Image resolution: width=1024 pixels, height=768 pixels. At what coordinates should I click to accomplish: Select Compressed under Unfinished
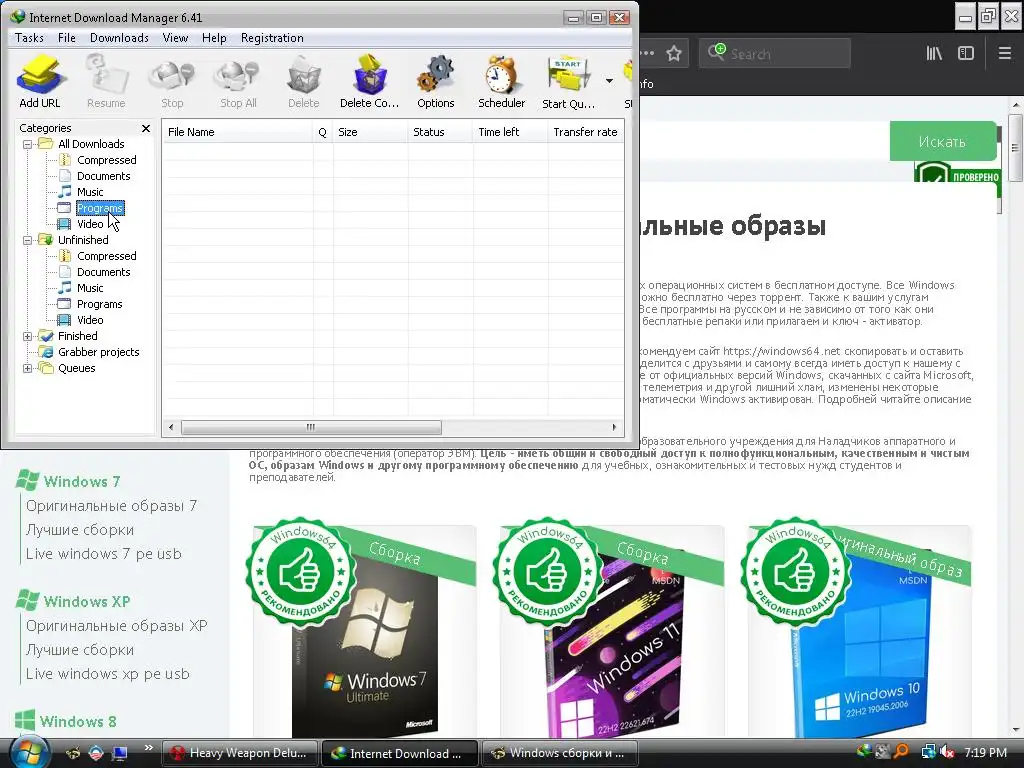[x=106, y=256]
